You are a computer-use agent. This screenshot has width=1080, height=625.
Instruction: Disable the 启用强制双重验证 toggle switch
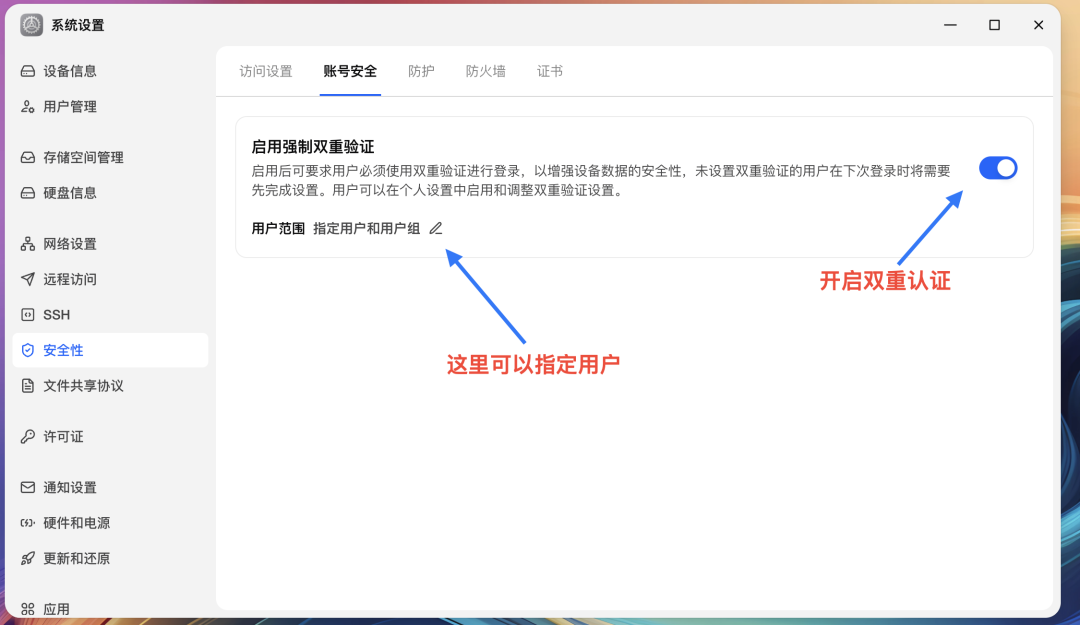(x=998, y=168)
